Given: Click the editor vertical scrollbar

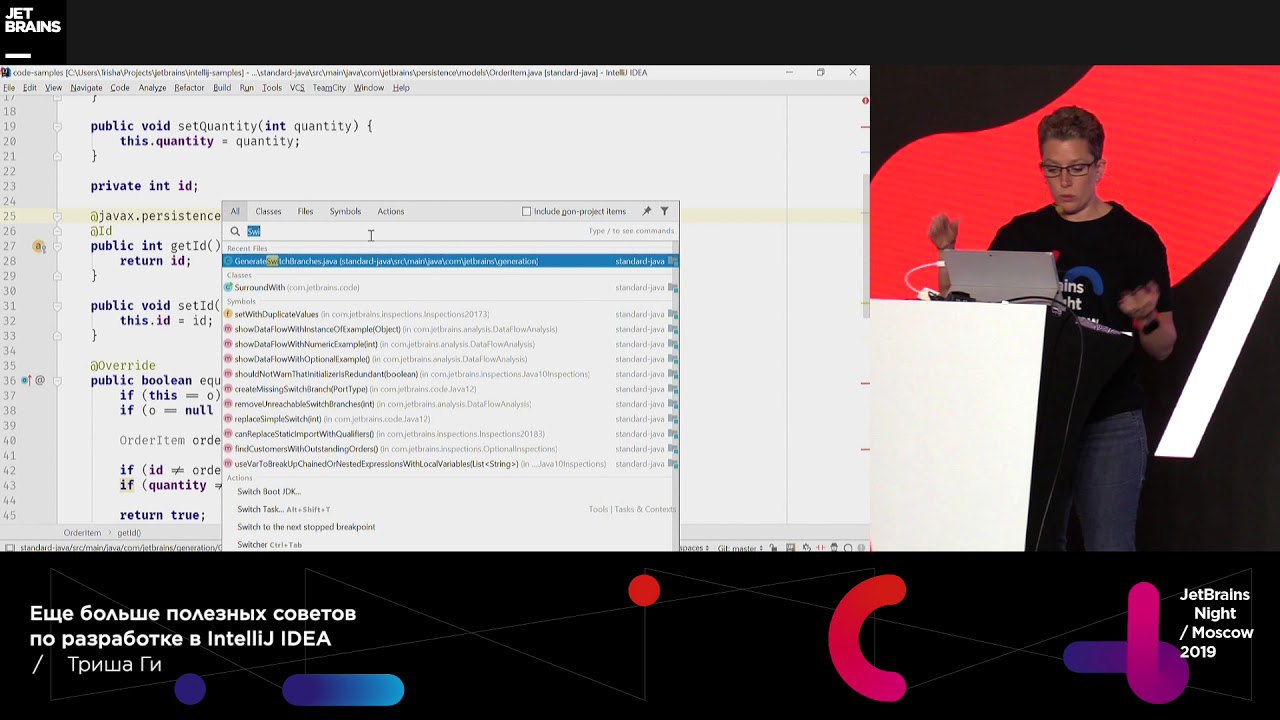Looking at the screenshot, I should 865,245.
